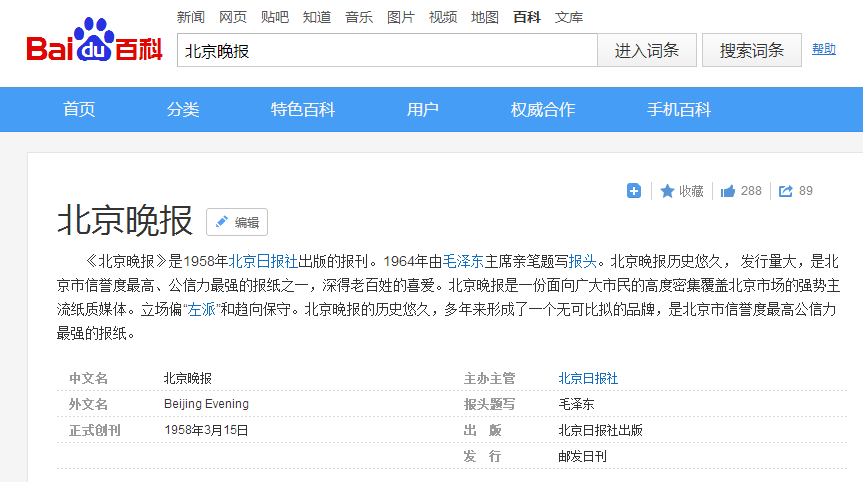Click the 北京晚报 article title
Screen dimensions: 863x482
[125, 220]
